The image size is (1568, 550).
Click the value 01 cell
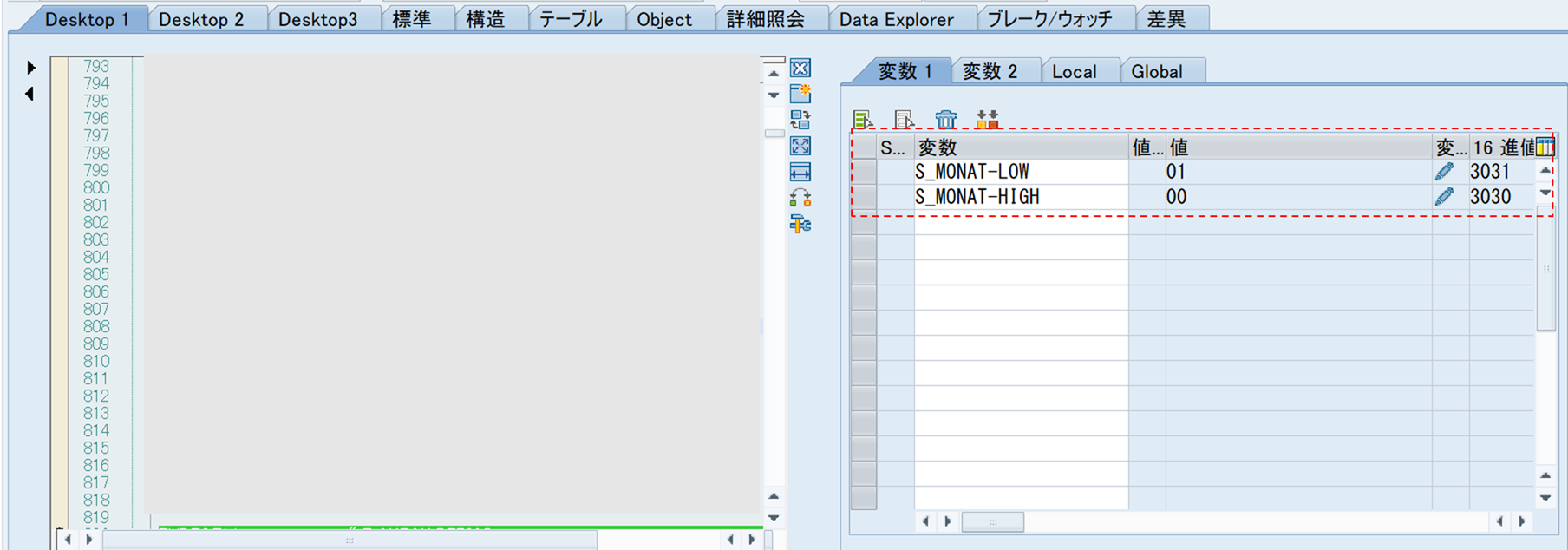(x=1298, y=172)
